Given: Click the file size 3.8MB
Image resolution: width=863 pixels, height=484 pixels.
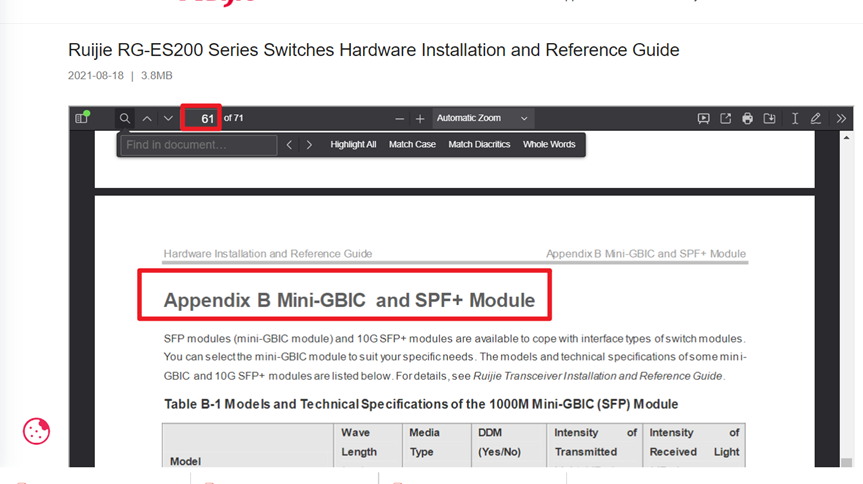Looking at the screenshot, I should coord(156,75).
